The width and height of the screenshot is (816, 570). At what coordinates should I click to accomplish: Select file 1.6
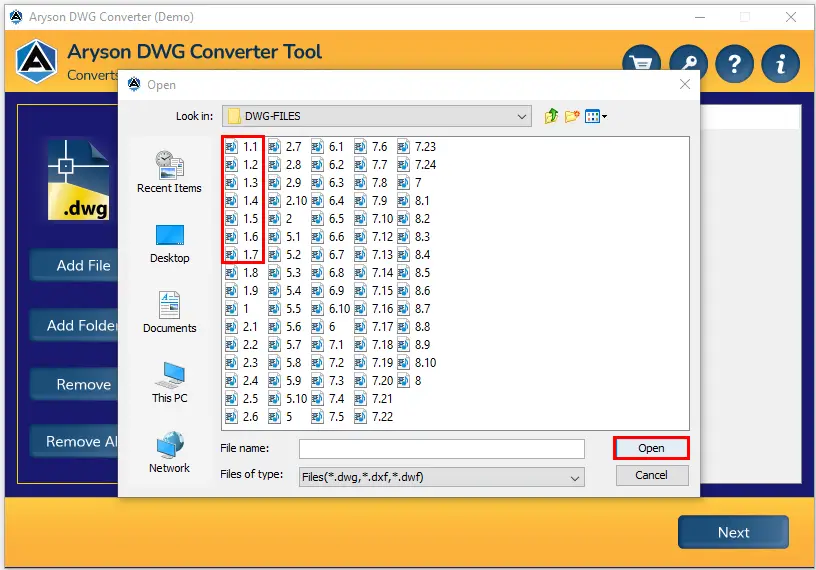tap(242, 237)
